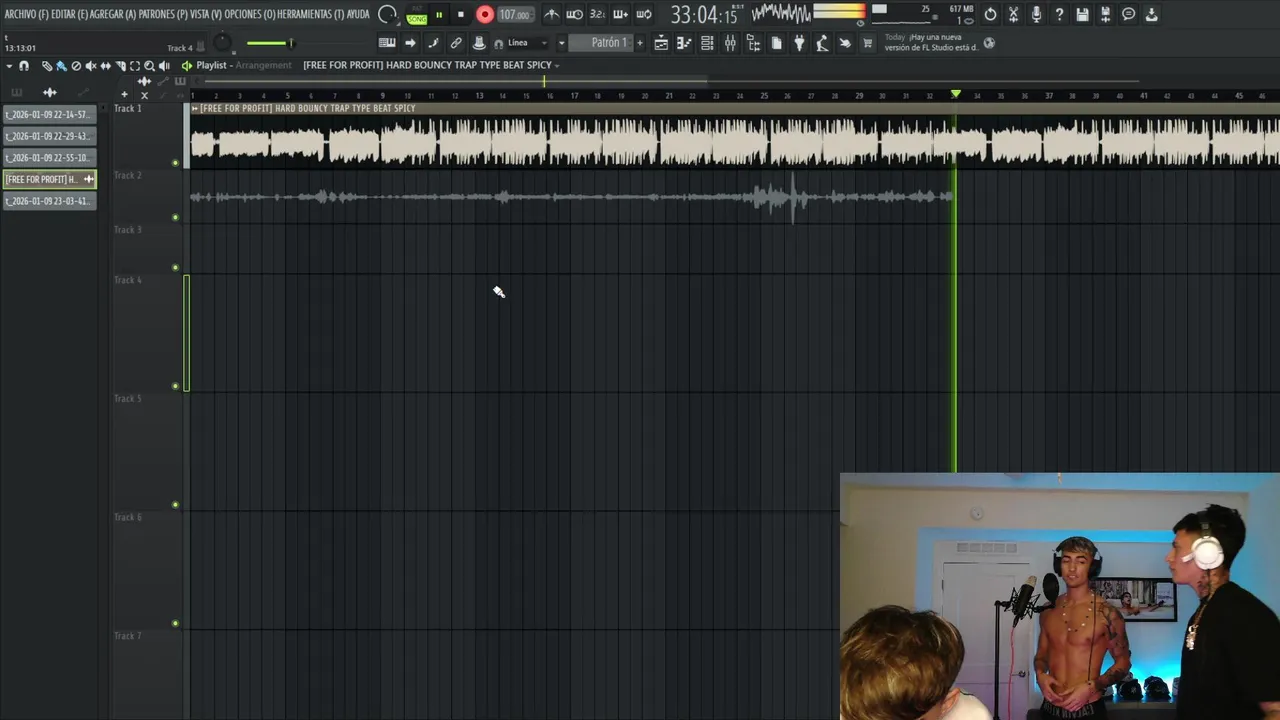Open the audio editor scissors icon
This screenshot has height=720, width=1280.
pos(1013,15)
